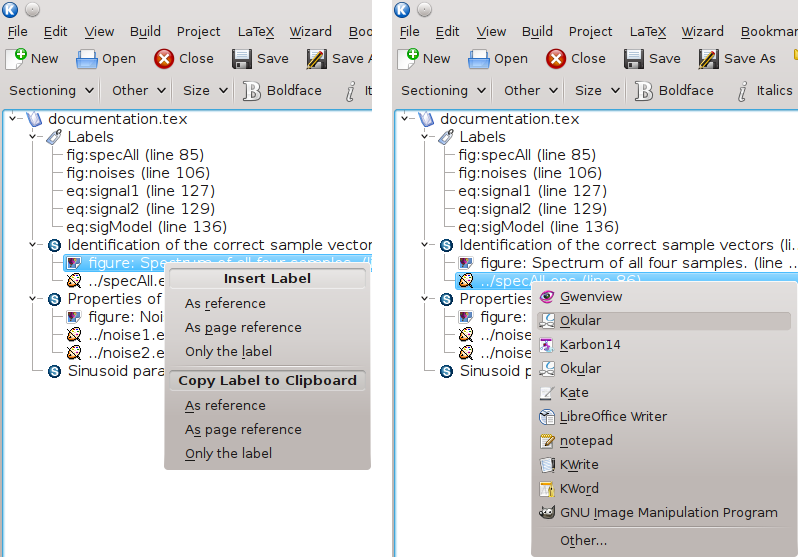Open View menu in right window

click(x=491, y=32)
